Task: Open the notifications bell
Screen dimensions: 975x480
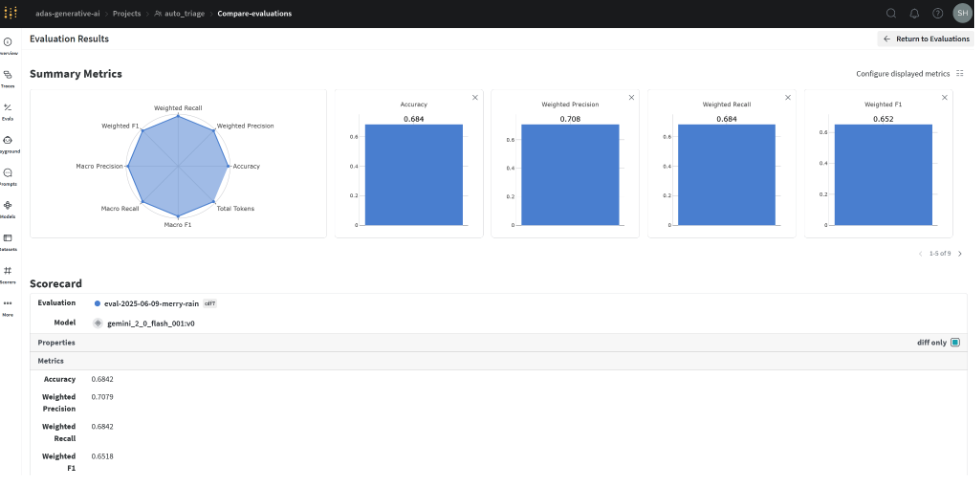Action: (x=914, y=13)
